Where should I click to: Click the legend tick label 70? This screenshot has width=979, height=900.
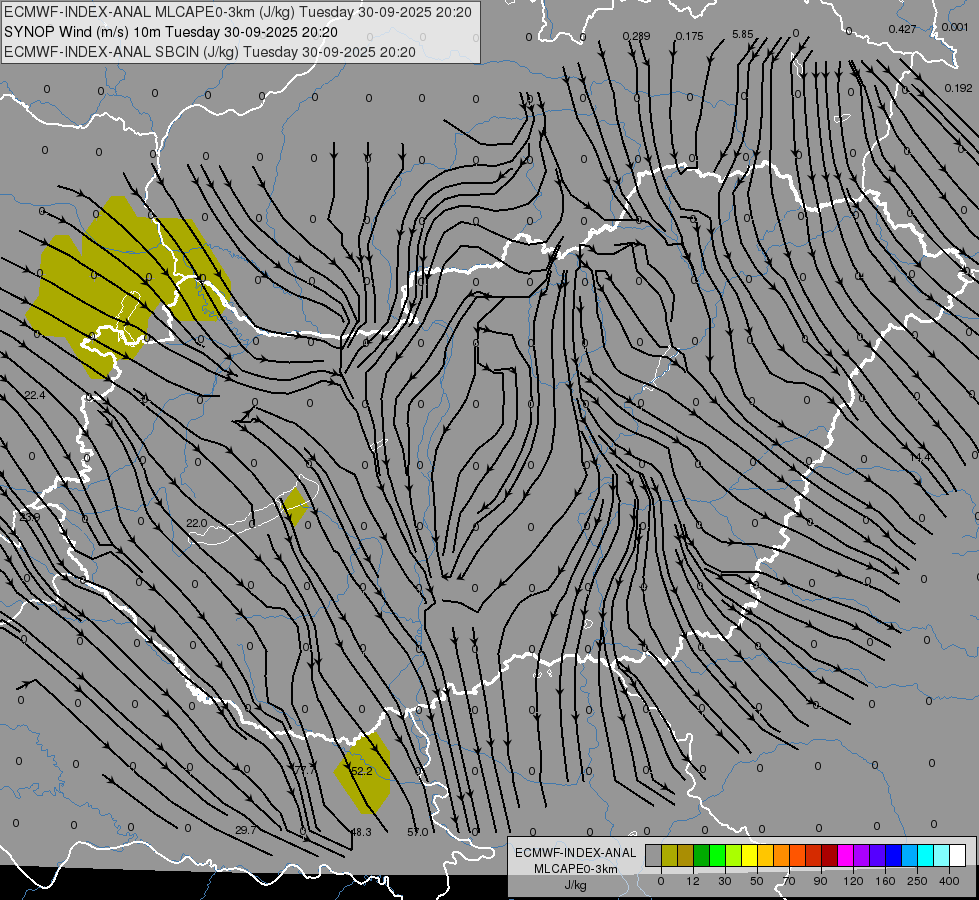tap(789, 881)
